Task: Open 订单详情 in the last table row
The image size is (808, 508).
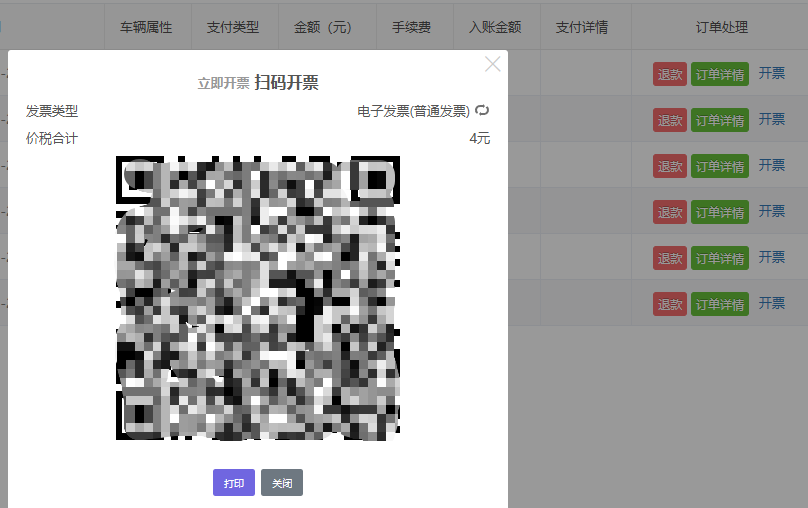Action: [x=720, y=304]
